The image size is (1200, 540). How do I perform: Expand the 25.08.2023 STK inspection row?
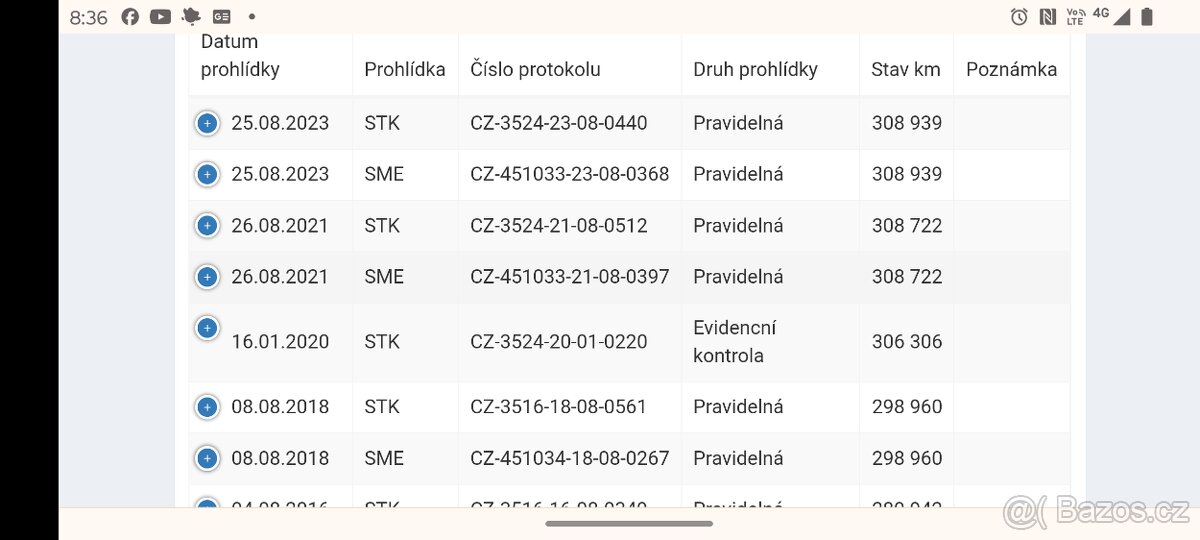click(207, 123)
